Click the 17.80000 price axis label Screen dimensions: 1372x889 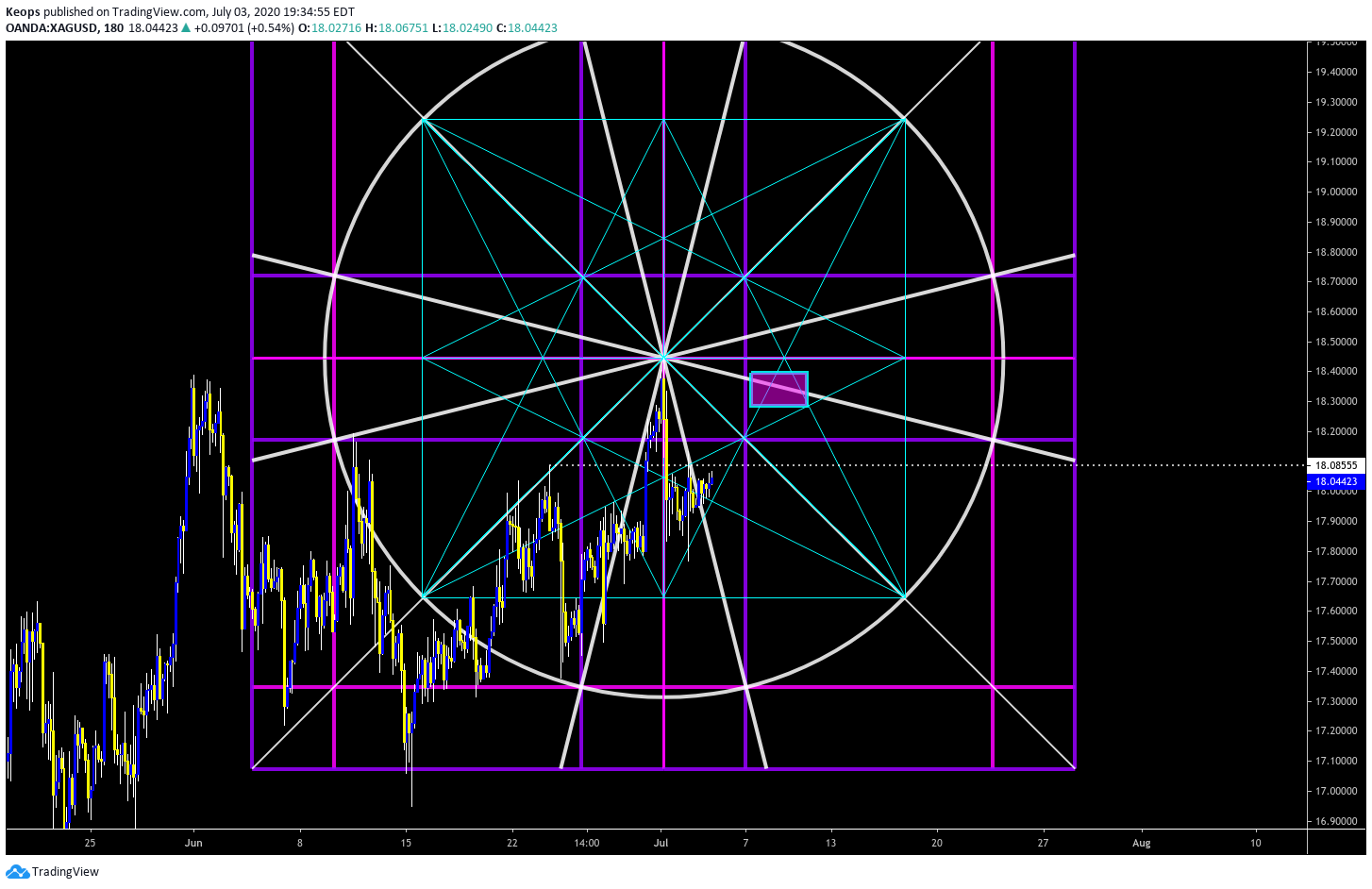coord(1337,551)
